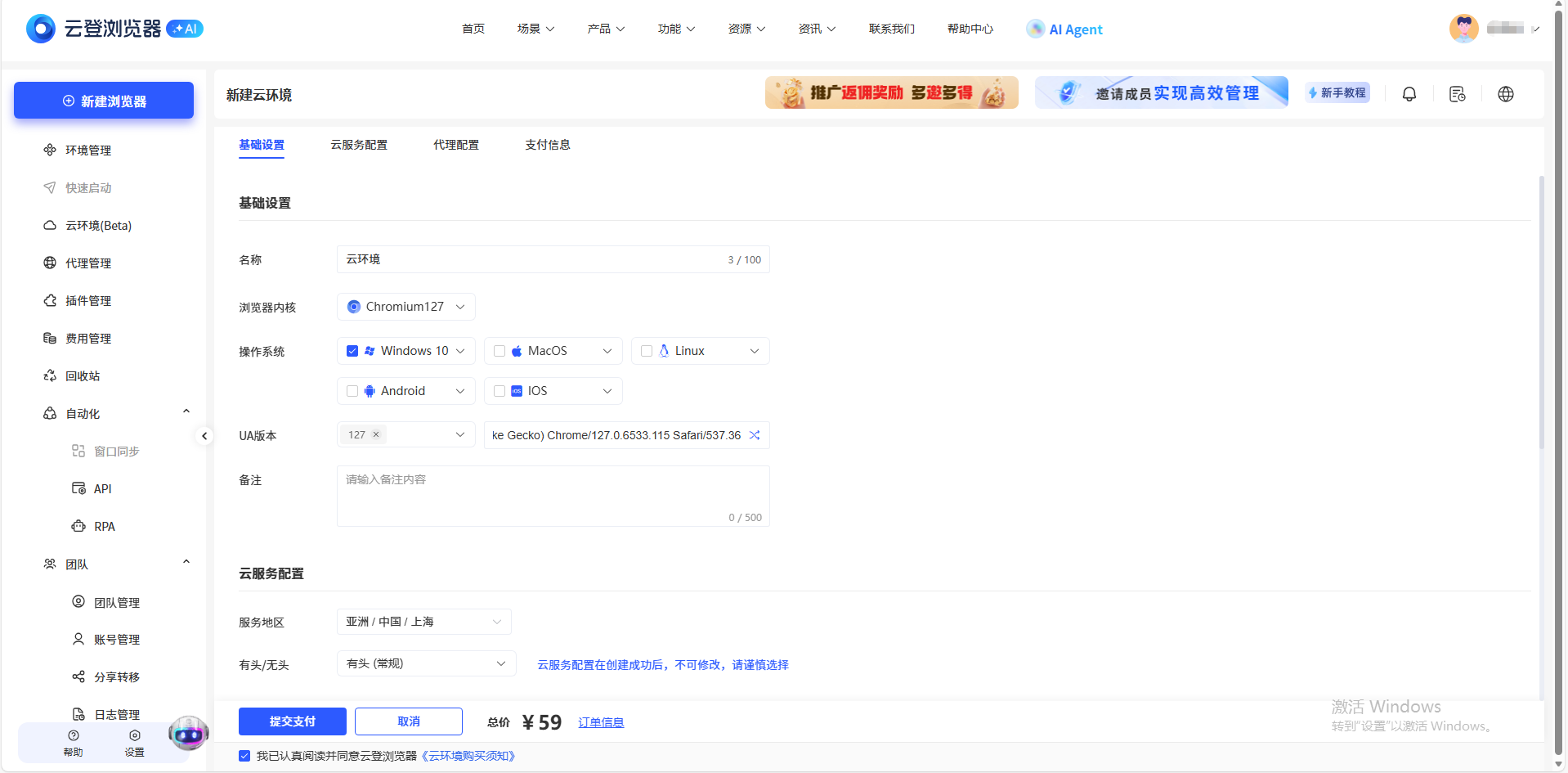The height and width of the screenshot is (773, 1568).
Task: Open the notification bell icon
Action: (1409, 93)
